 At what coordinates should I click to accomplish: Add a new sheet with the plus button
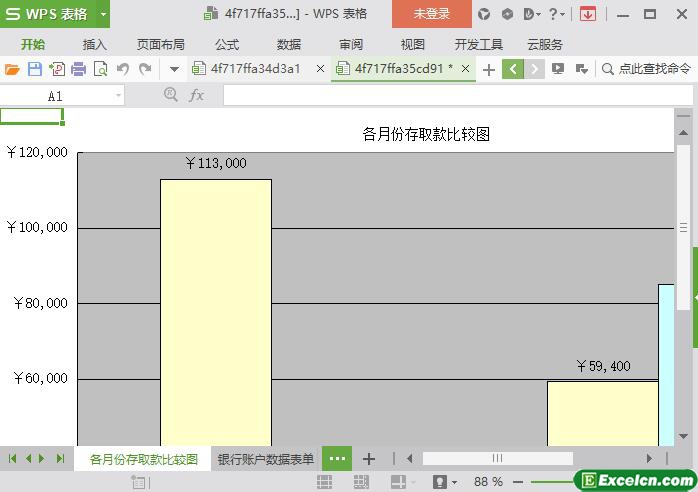369,459
